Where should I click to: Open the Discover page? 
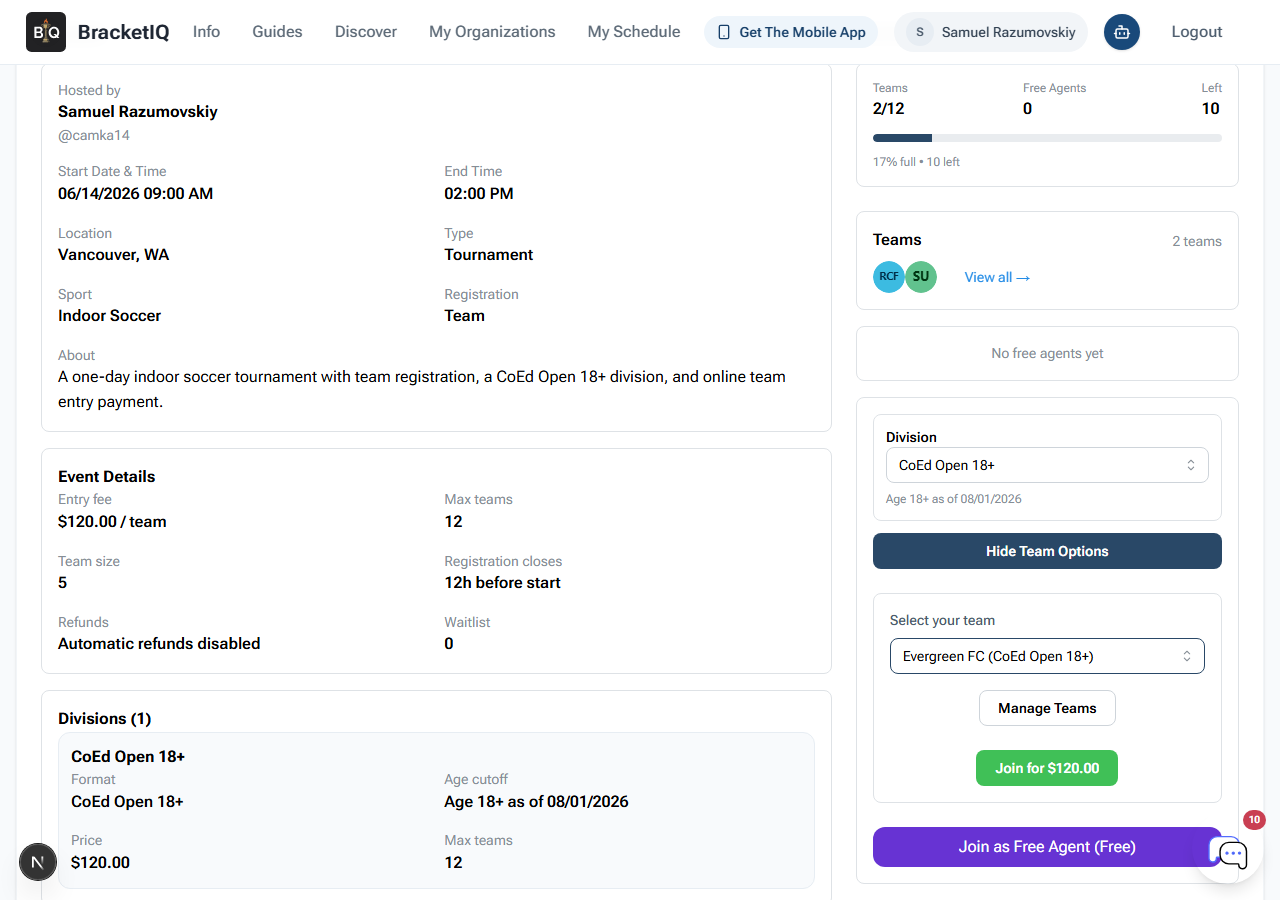(x=366, y=32)
